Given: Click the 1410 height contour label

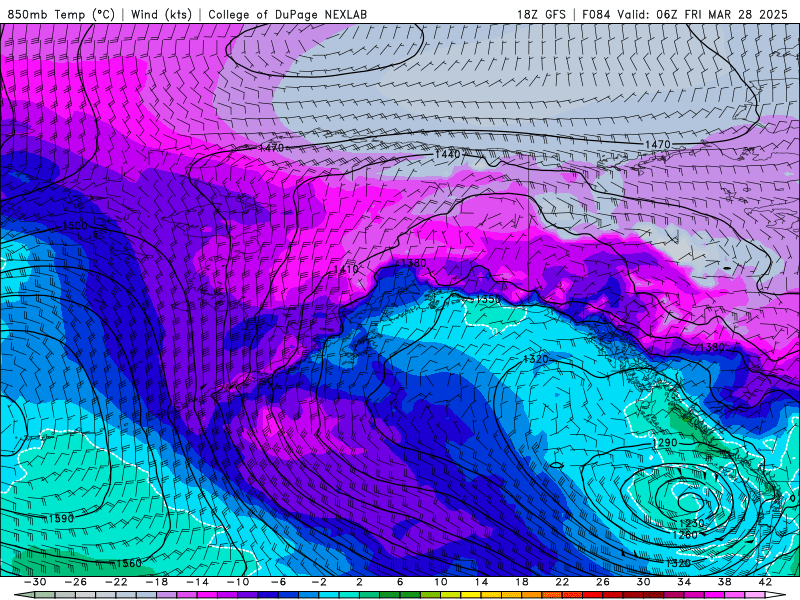Looking at the screenshot, I should point(346,269).
